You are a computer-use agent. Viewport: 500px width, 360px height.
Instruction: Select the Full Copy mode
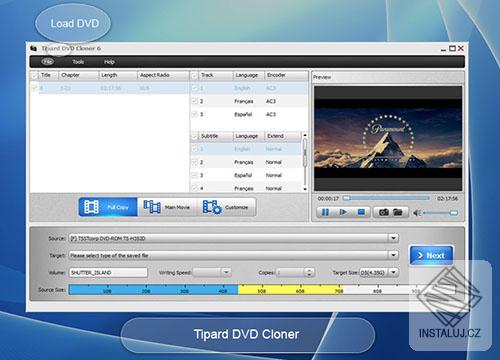pos(108,207)
